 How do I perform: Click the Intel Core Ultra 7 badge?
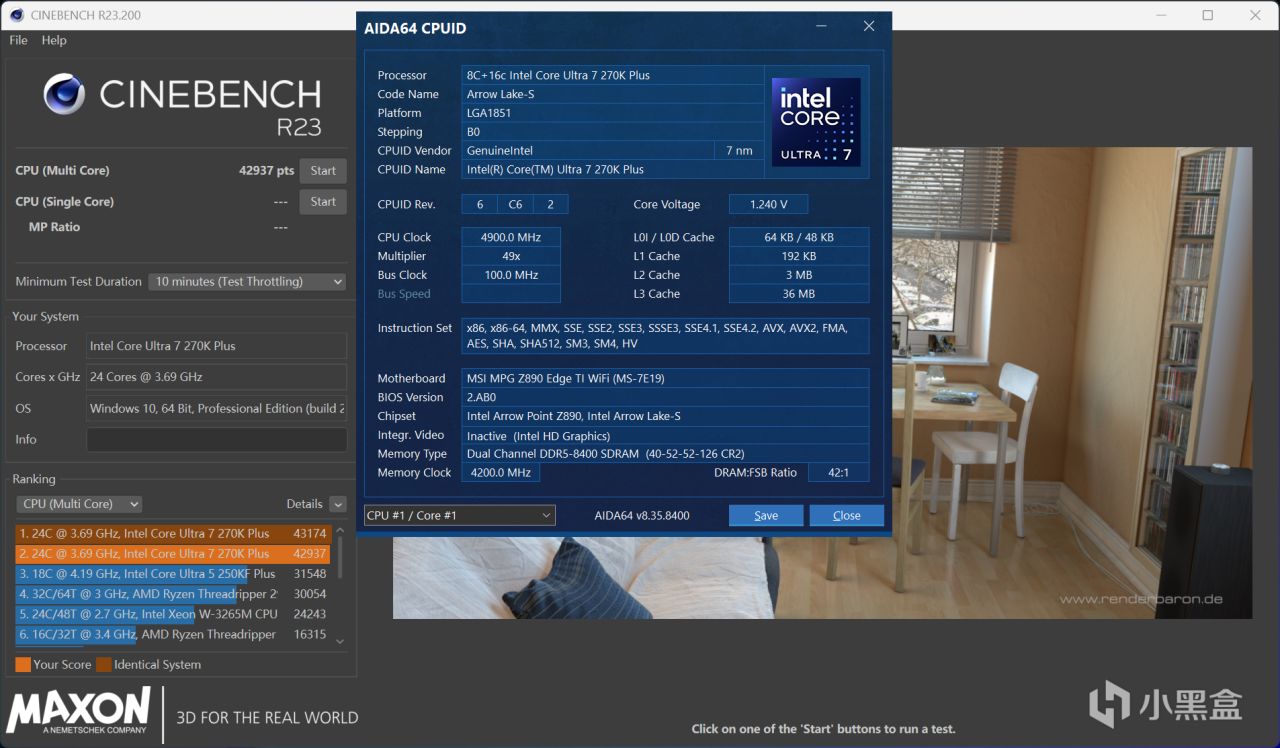816,122
